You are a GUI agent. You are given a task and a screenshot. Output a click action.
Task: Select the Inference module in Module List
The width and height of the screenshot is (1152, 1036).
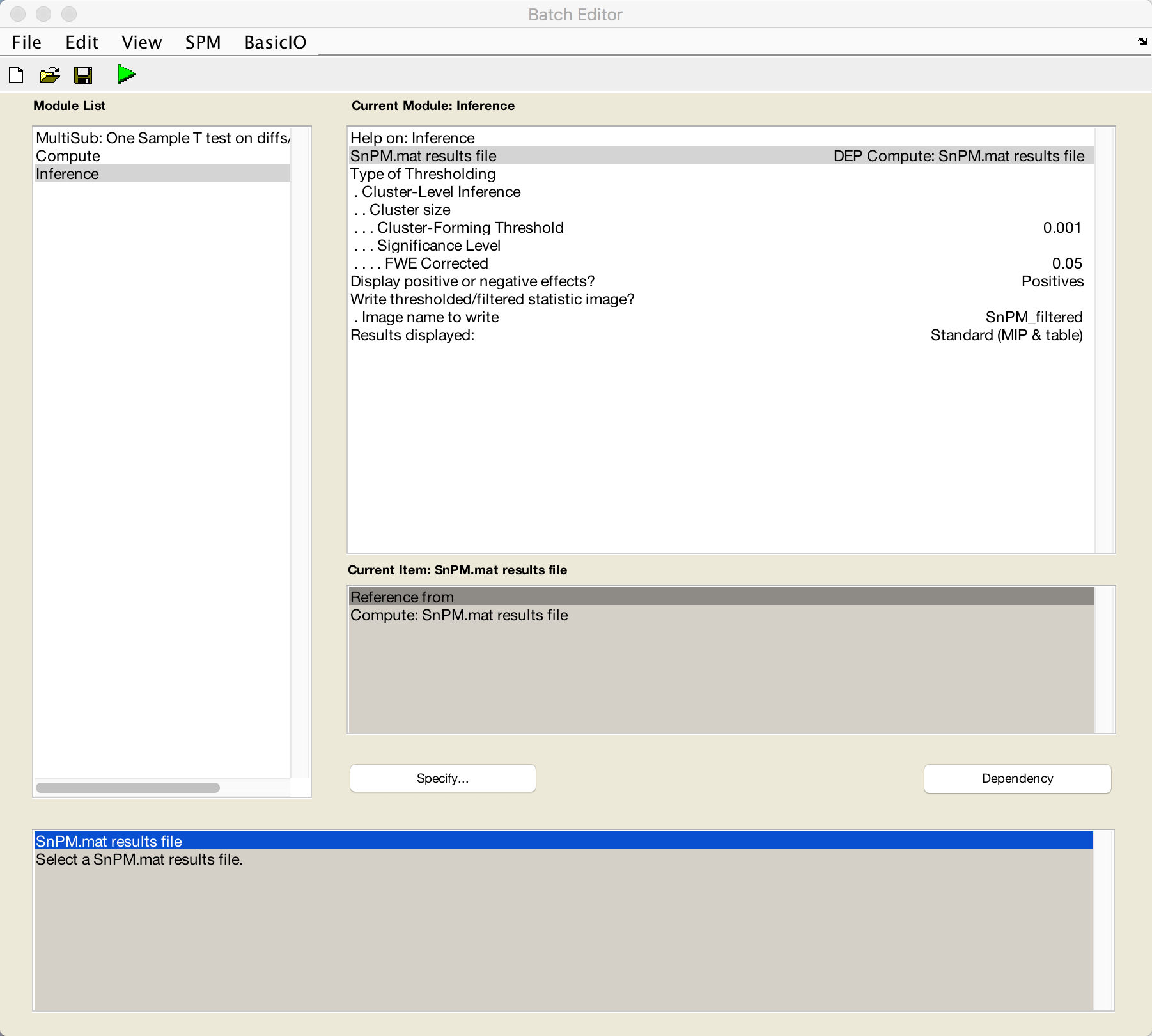coord(162,174)
